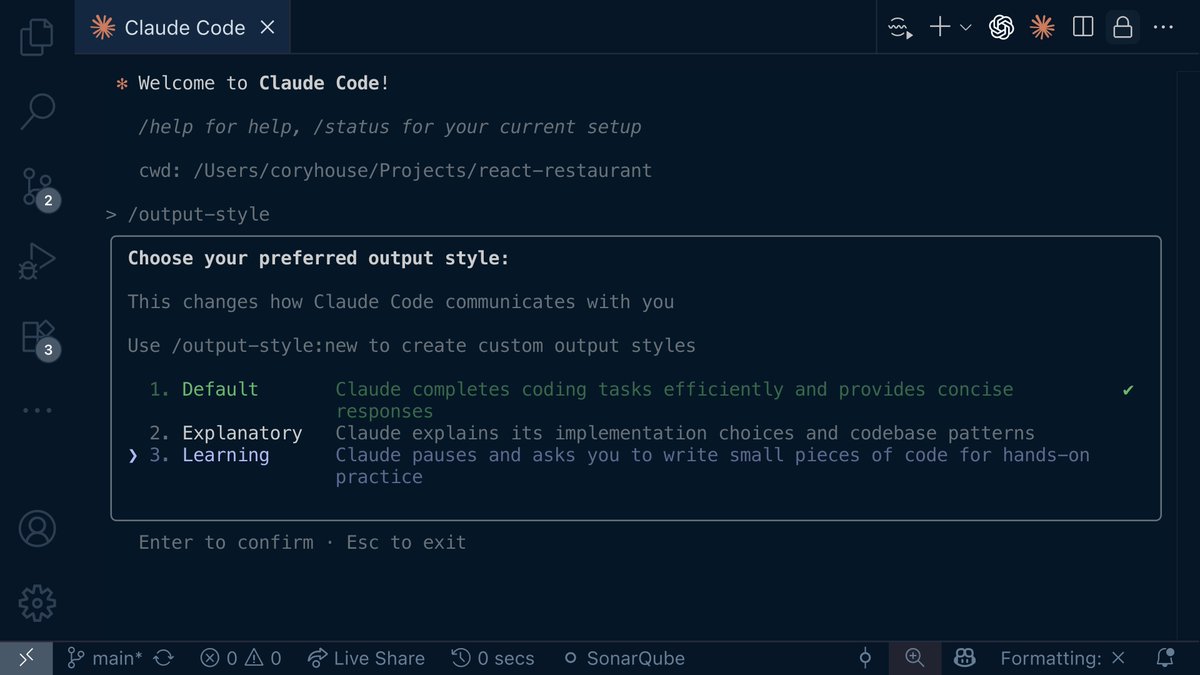Show additional views via the ellipsis in activity bar
Viewport: 1200px width, 675px height.
[x=37, y=410]
